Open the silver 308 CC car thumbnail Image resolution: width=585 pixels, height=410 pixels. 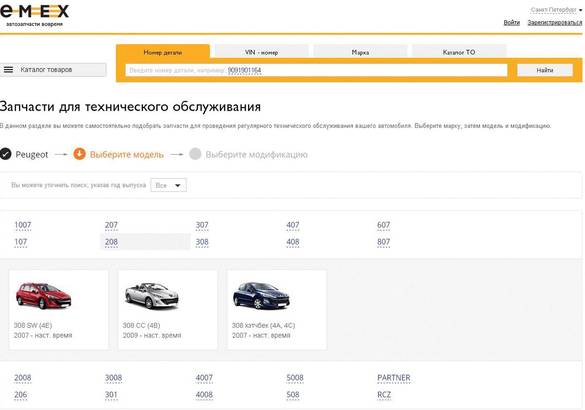pyautogui.click(x=152, y=295)
